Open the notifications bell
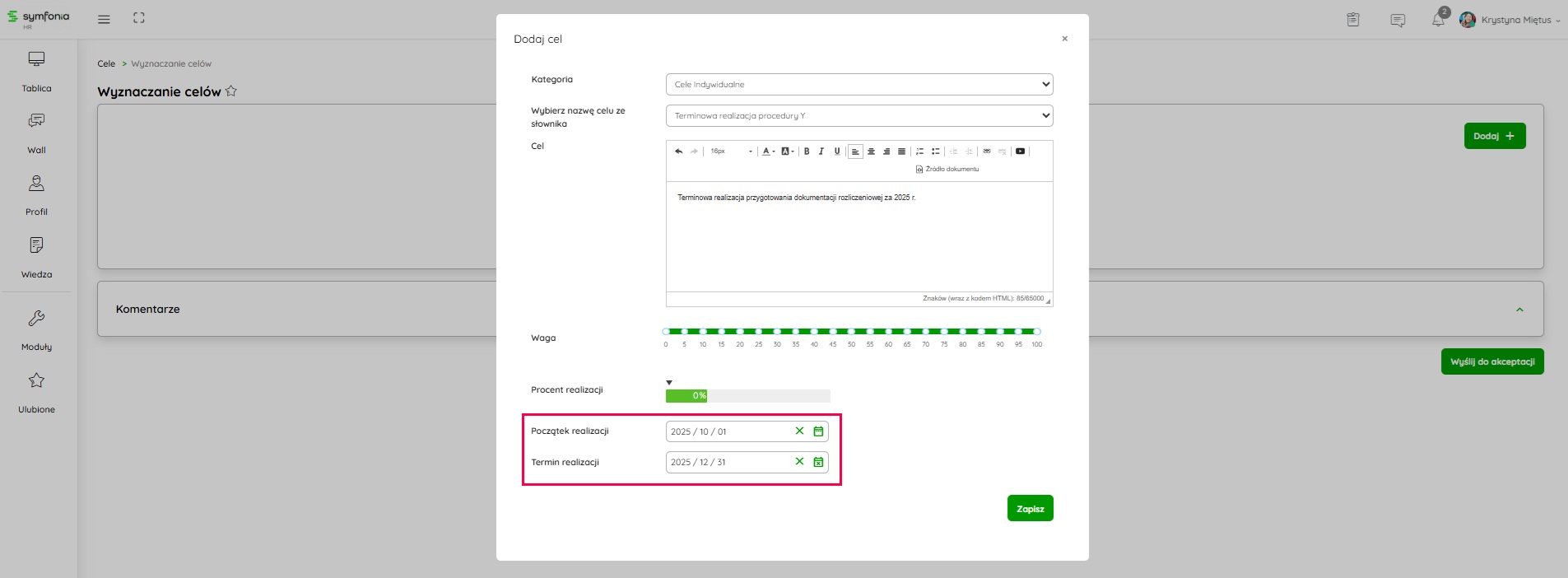The height and width of the screenshot is (578, 1568). (x=1438, y=21)
